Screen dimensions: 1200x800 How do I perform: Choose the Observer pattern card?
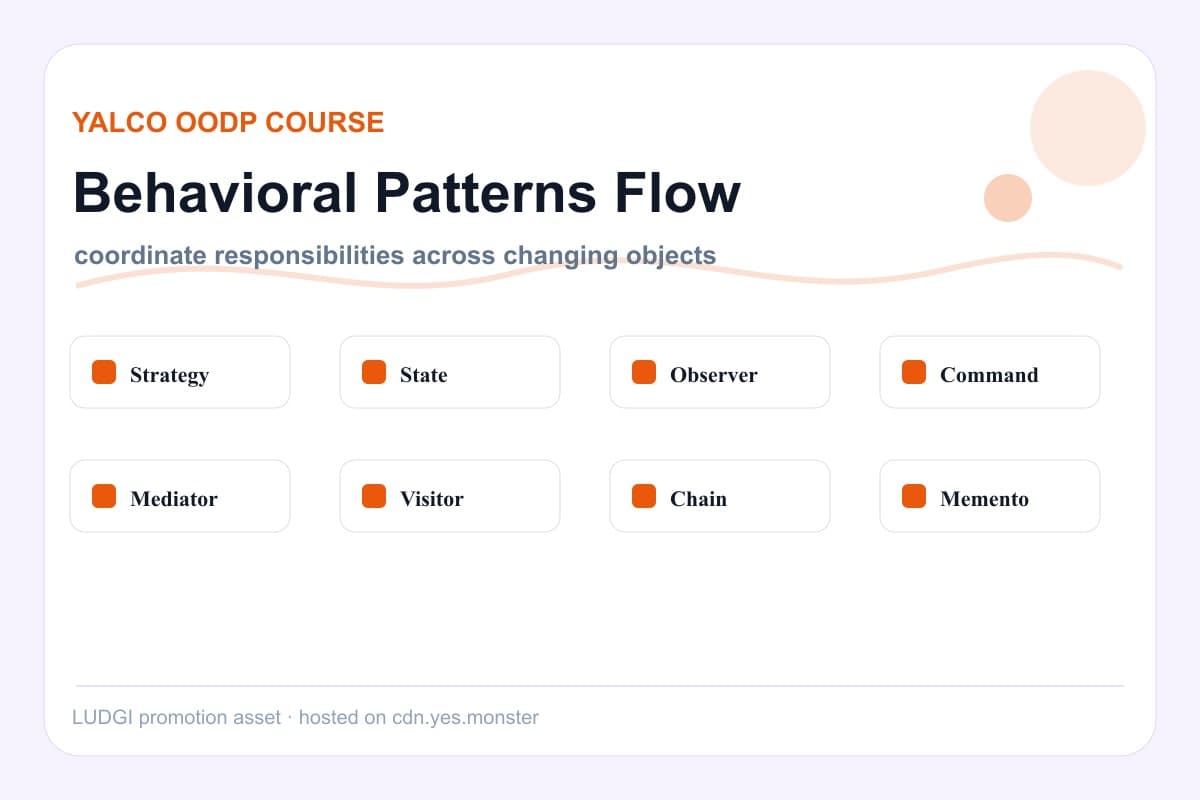[x=720, y=372]
